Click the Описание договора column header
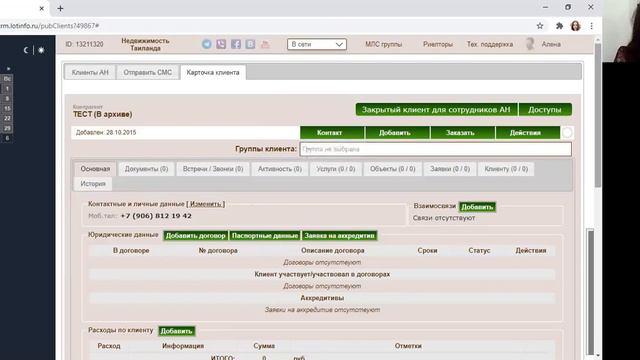 333,250
